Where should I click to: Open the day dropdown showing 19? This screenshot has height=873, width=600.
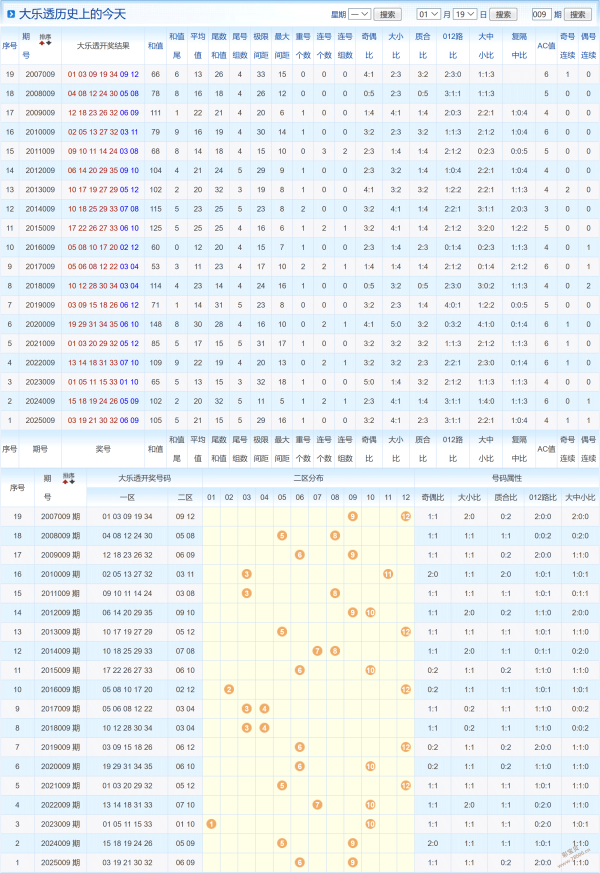[x=465, y=15]
